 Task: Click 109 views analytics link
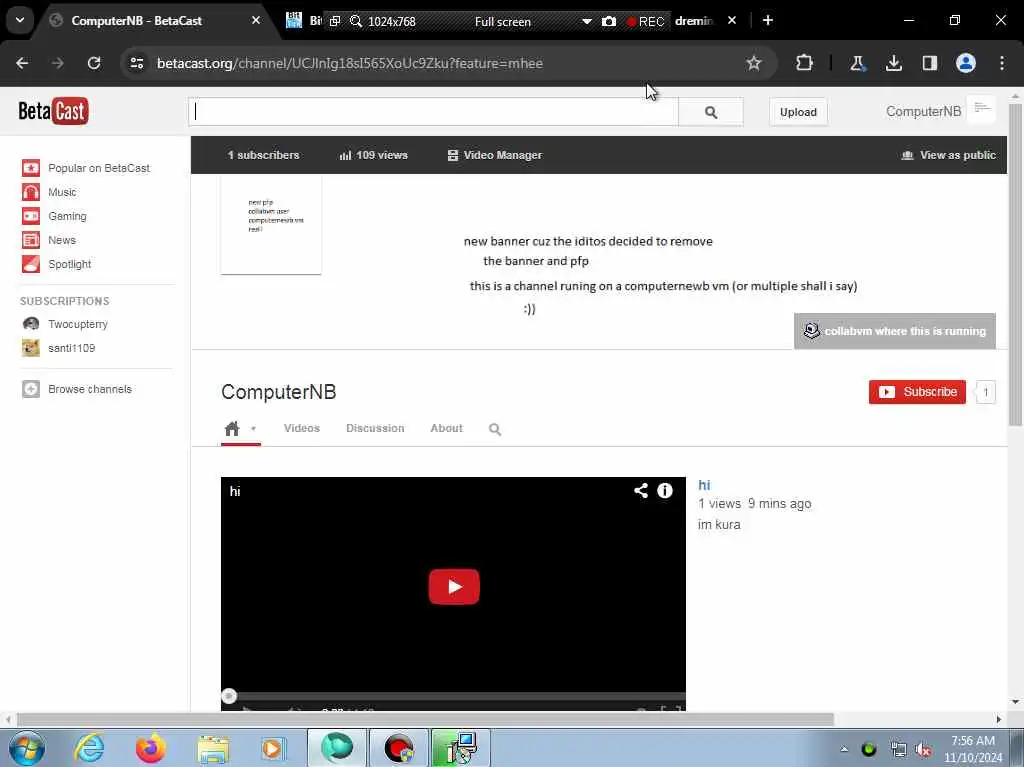pos(374,155)
